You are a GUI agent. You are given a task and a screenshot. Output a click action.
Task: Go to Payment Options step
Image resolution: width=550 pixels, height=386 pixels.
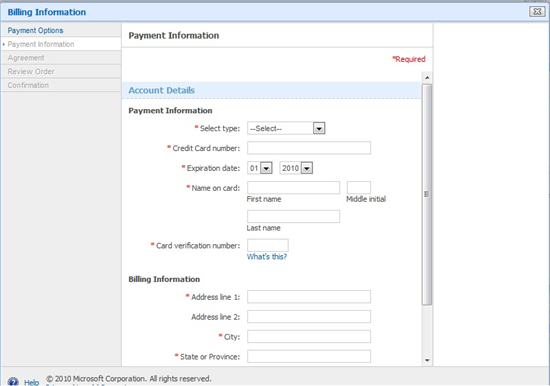35,31
